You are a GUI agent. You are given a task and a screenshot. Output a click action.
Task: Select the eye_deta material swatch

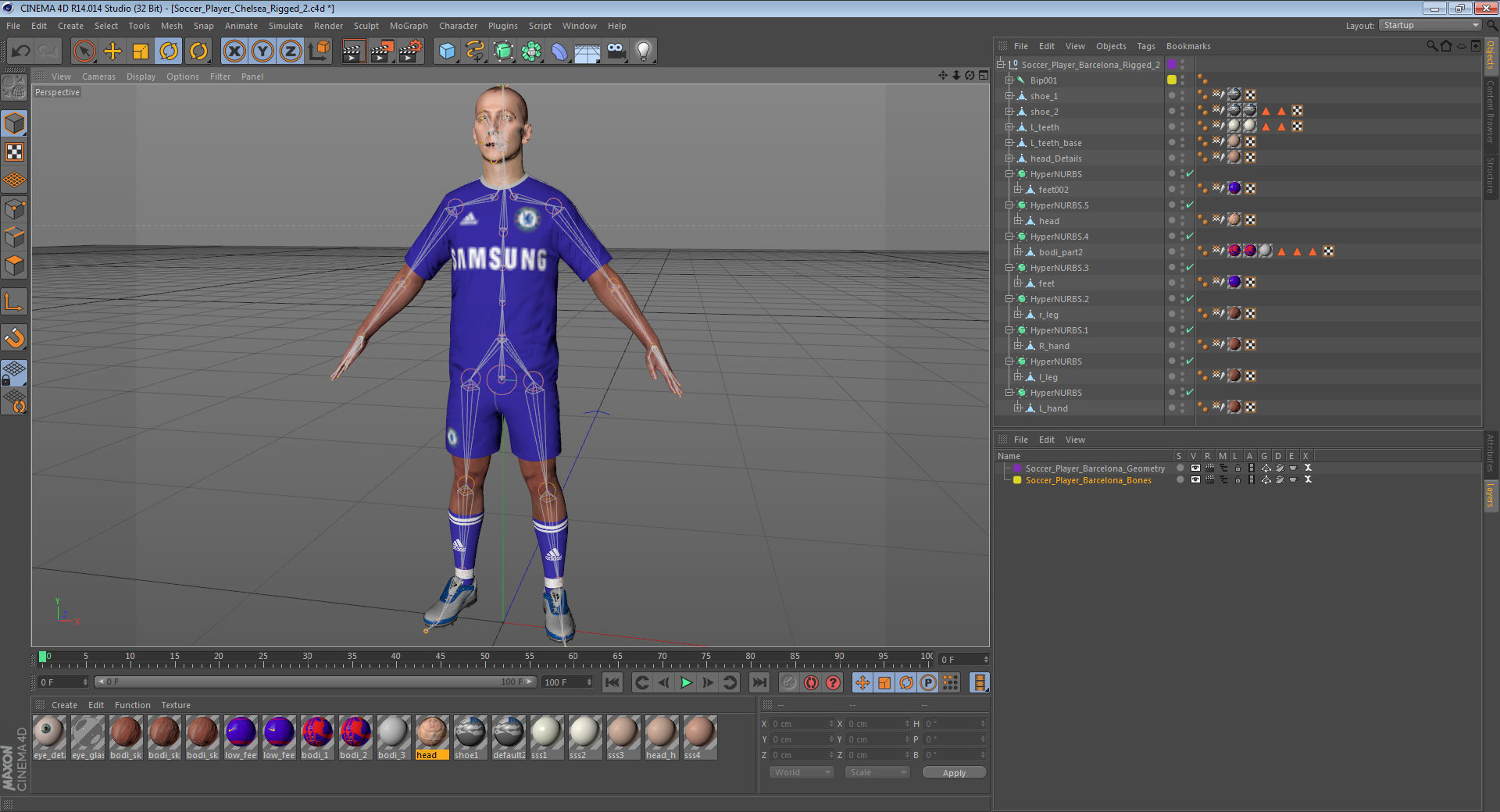(49, 737)
